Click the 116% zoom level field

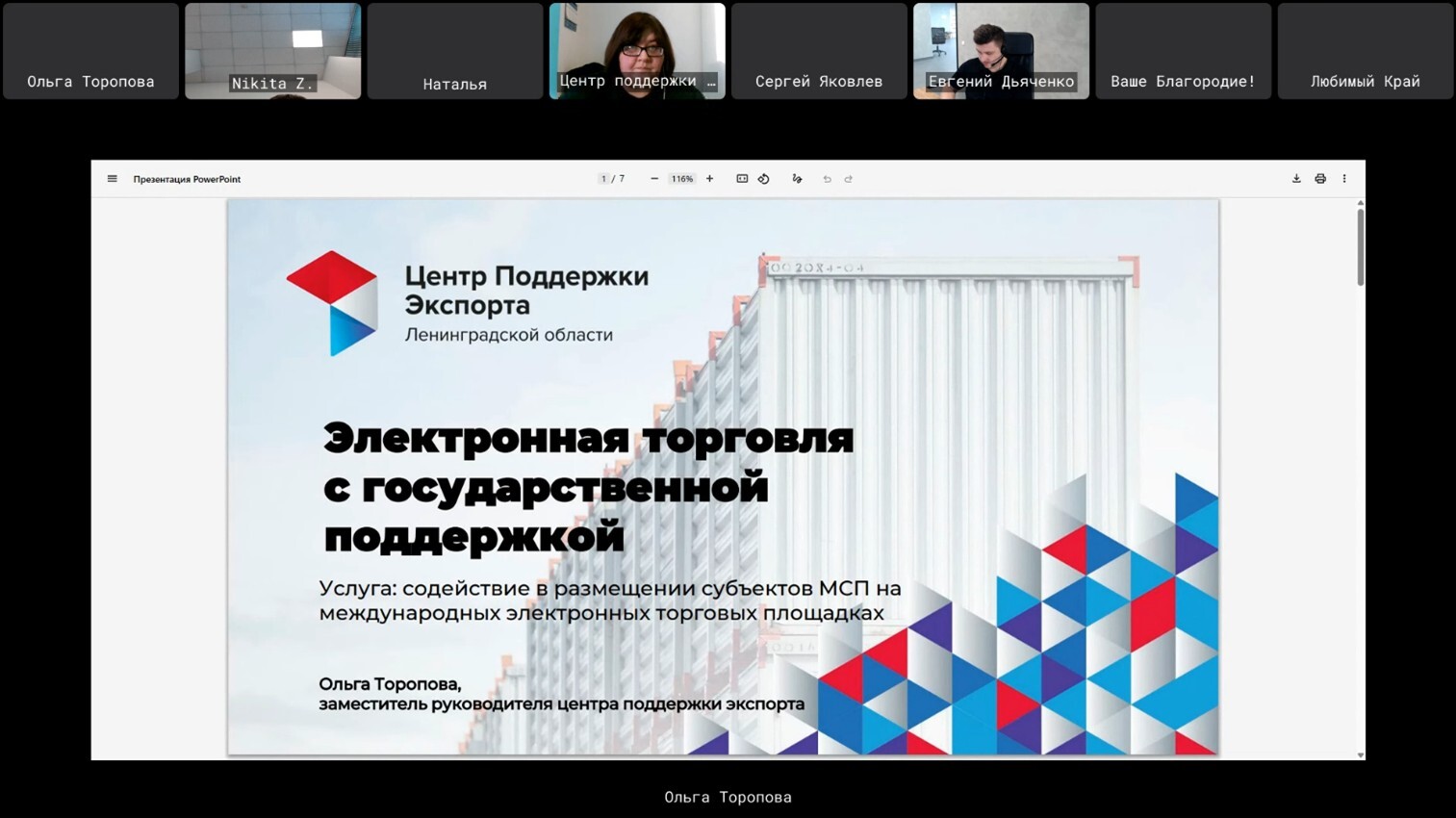click(x=682, y=179)
